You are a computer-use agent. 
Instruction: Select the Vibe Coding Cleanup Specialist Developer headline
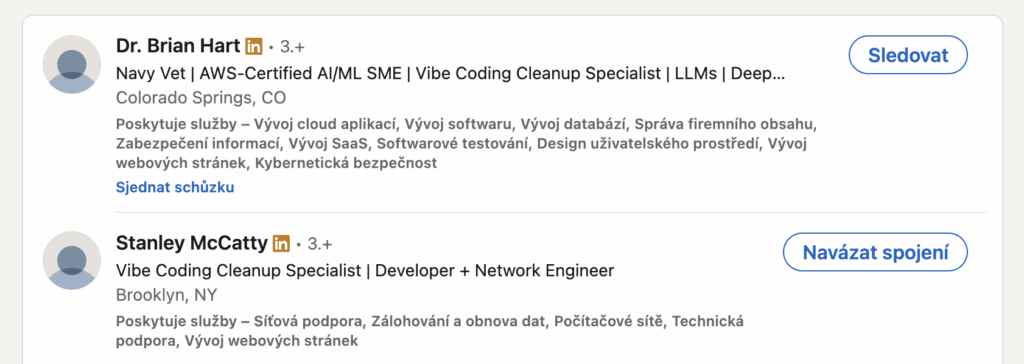(x=365, y=271)
